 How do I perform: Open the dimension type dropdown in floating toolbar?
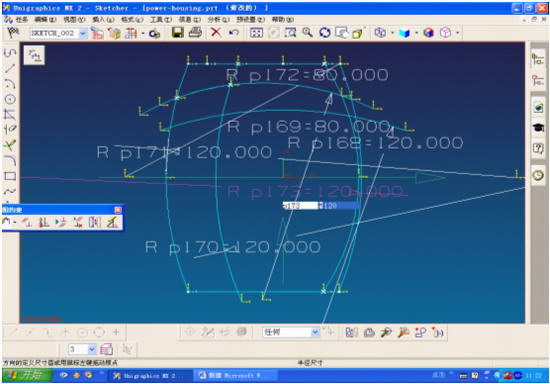(15, 222)
